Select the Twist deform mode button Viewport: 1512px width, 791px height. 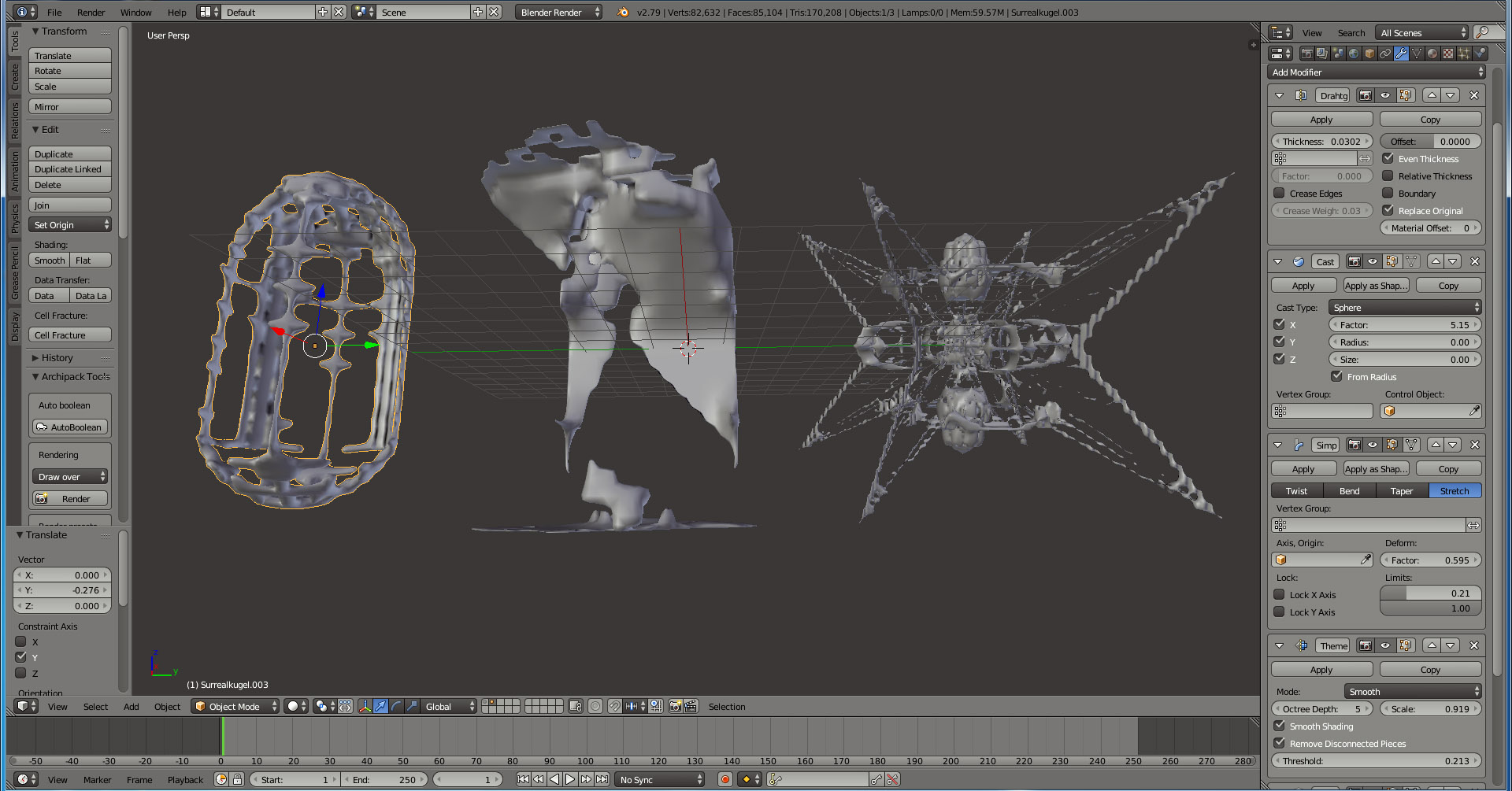[1296, 491]
